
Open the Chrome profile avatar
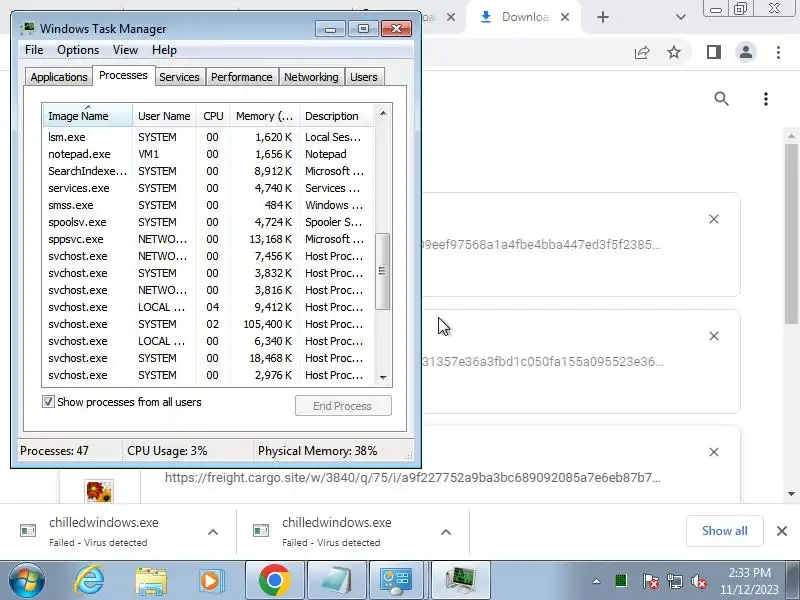746,52
